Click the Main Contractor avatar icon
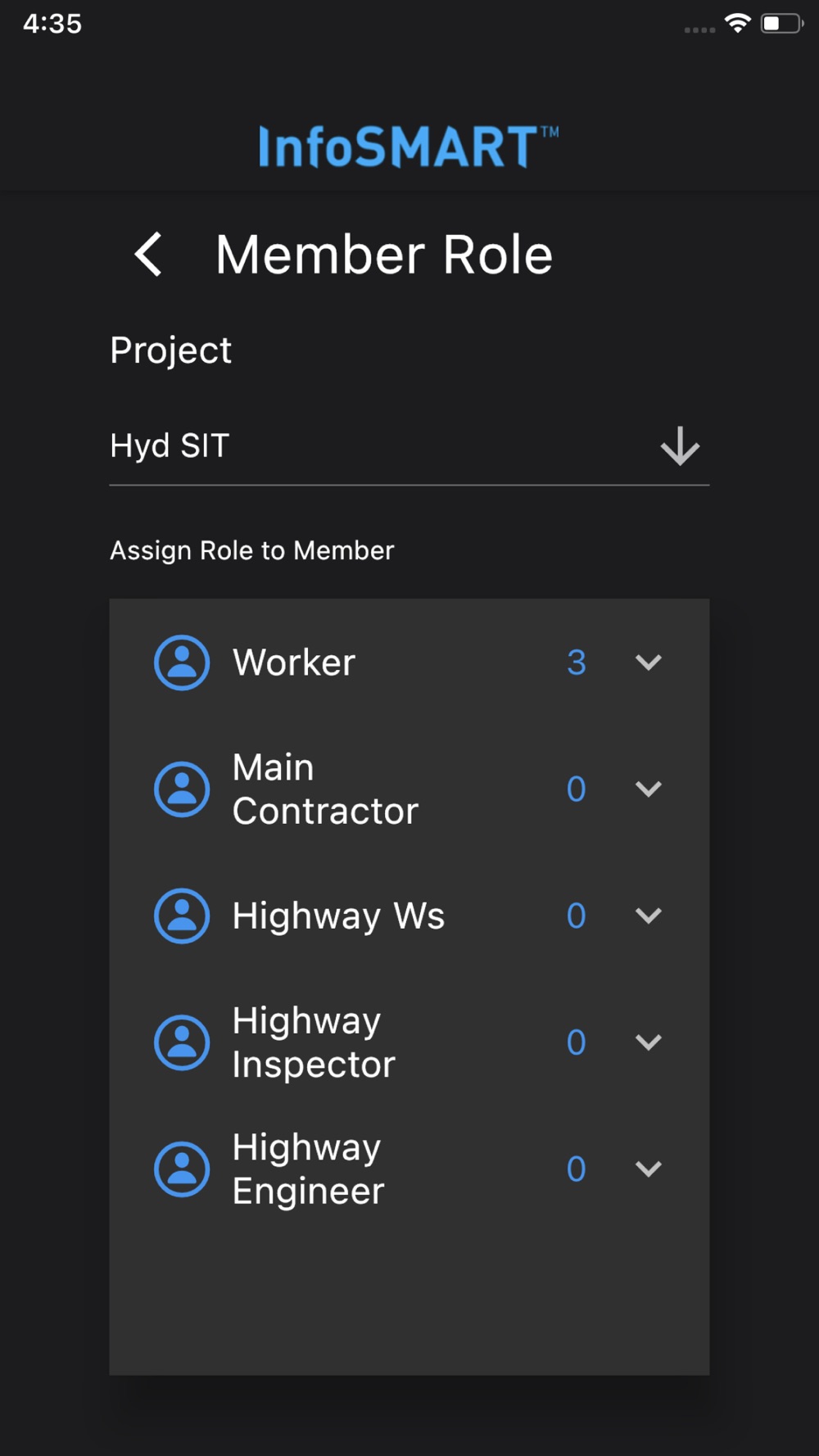Image resolution: width=819 pixels, height=1456 pixels. (182, 789)
